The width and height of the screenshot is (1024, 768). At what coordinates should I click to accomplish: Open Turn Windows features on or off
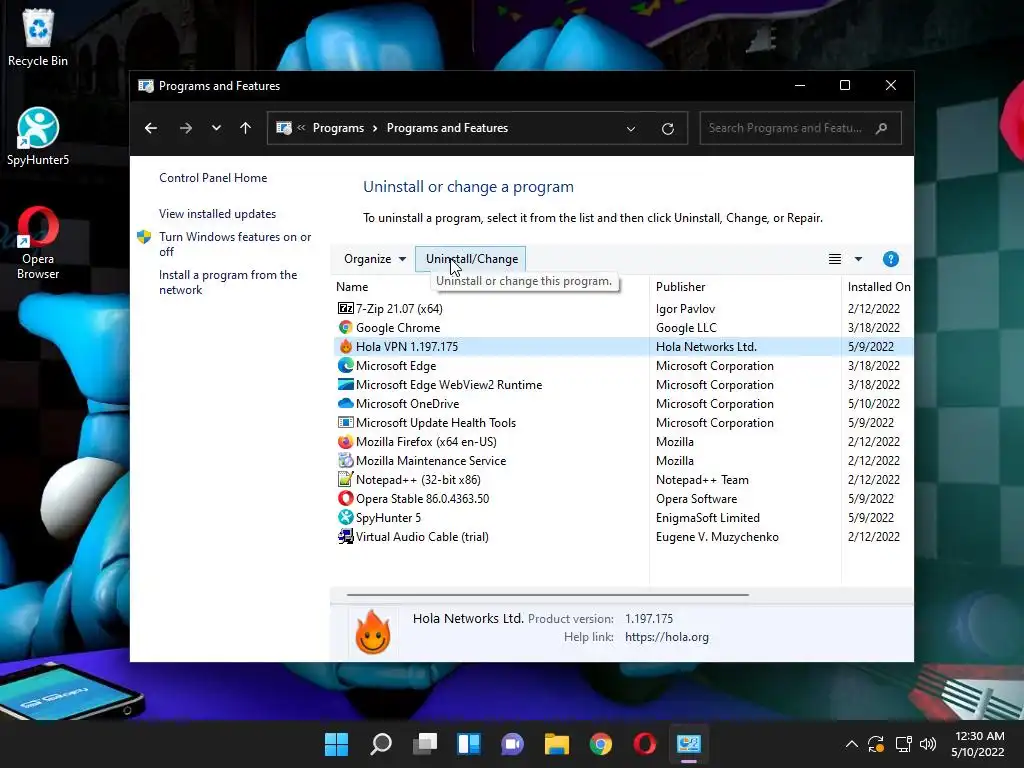[235, 244]
